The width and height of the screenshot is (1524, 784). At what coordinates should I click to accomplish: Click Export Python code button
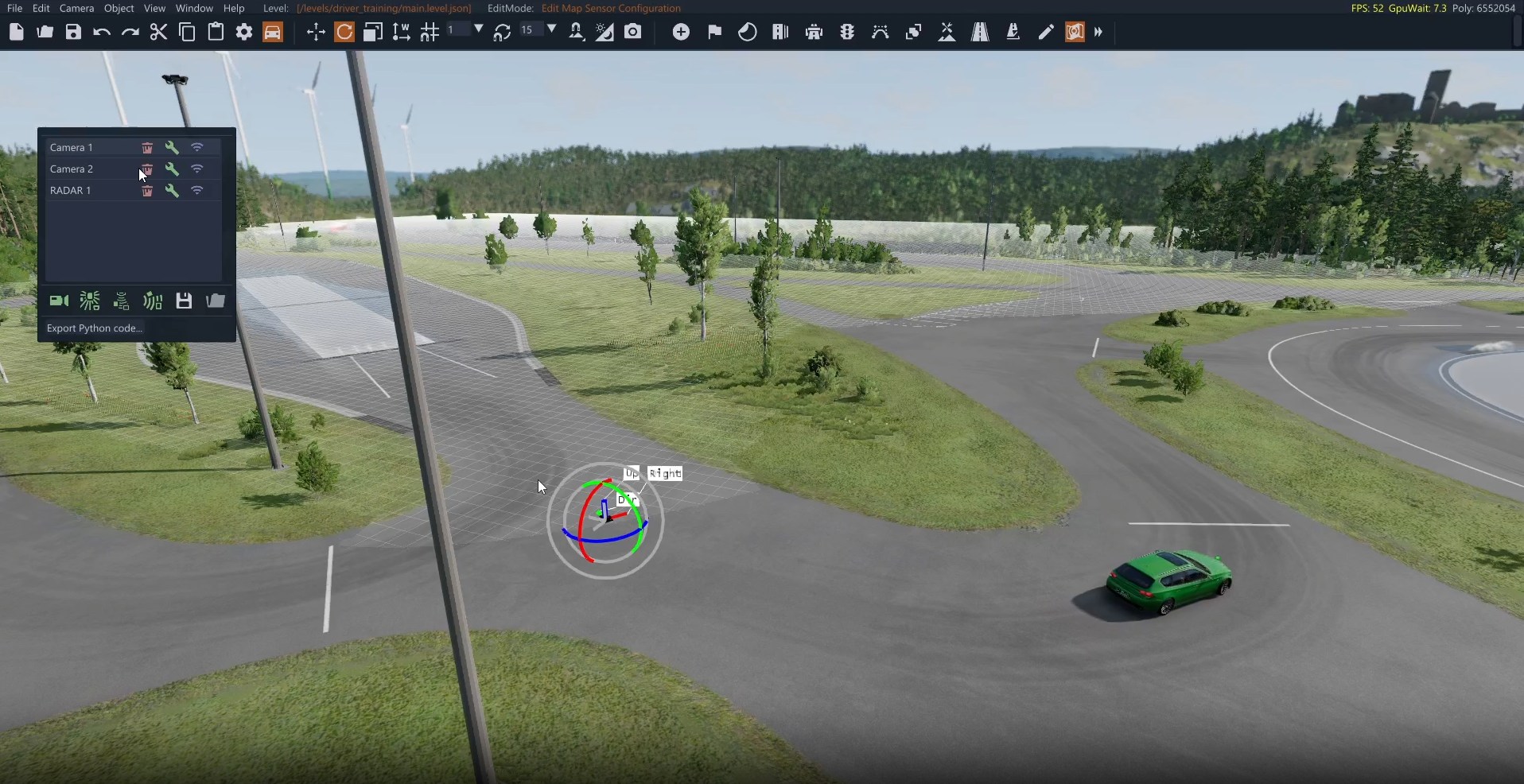point(95,328)
